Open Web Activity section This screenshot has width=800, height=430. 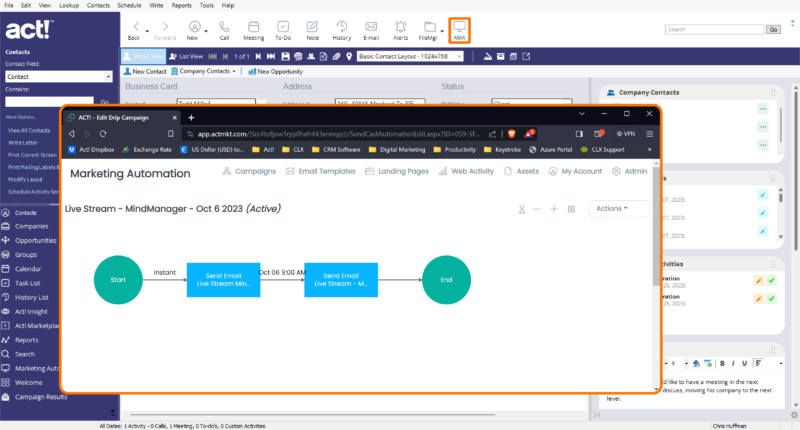coord(467,171)
